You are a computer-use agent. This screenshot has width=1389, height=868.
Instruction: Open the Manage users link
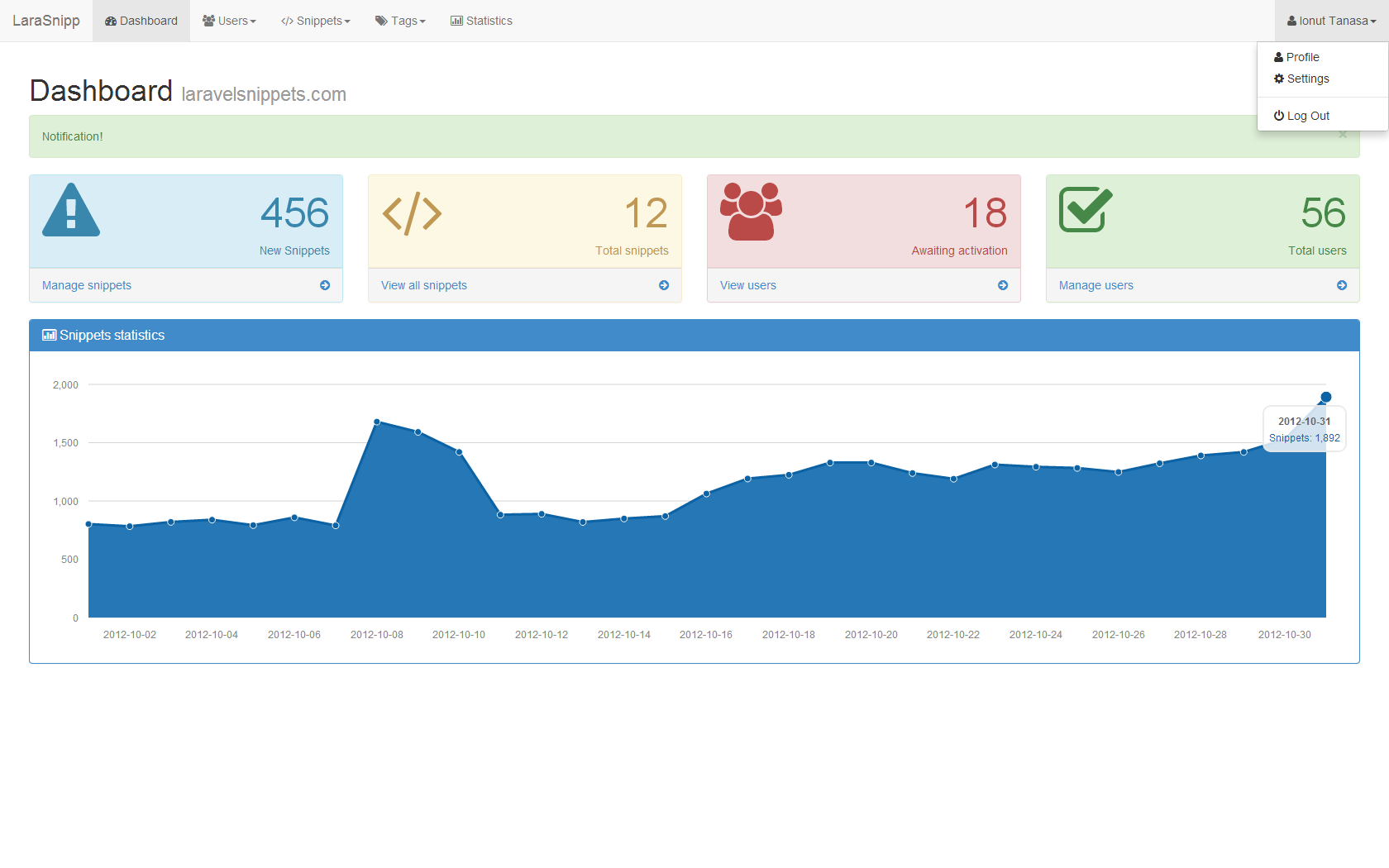[1096, 285]
